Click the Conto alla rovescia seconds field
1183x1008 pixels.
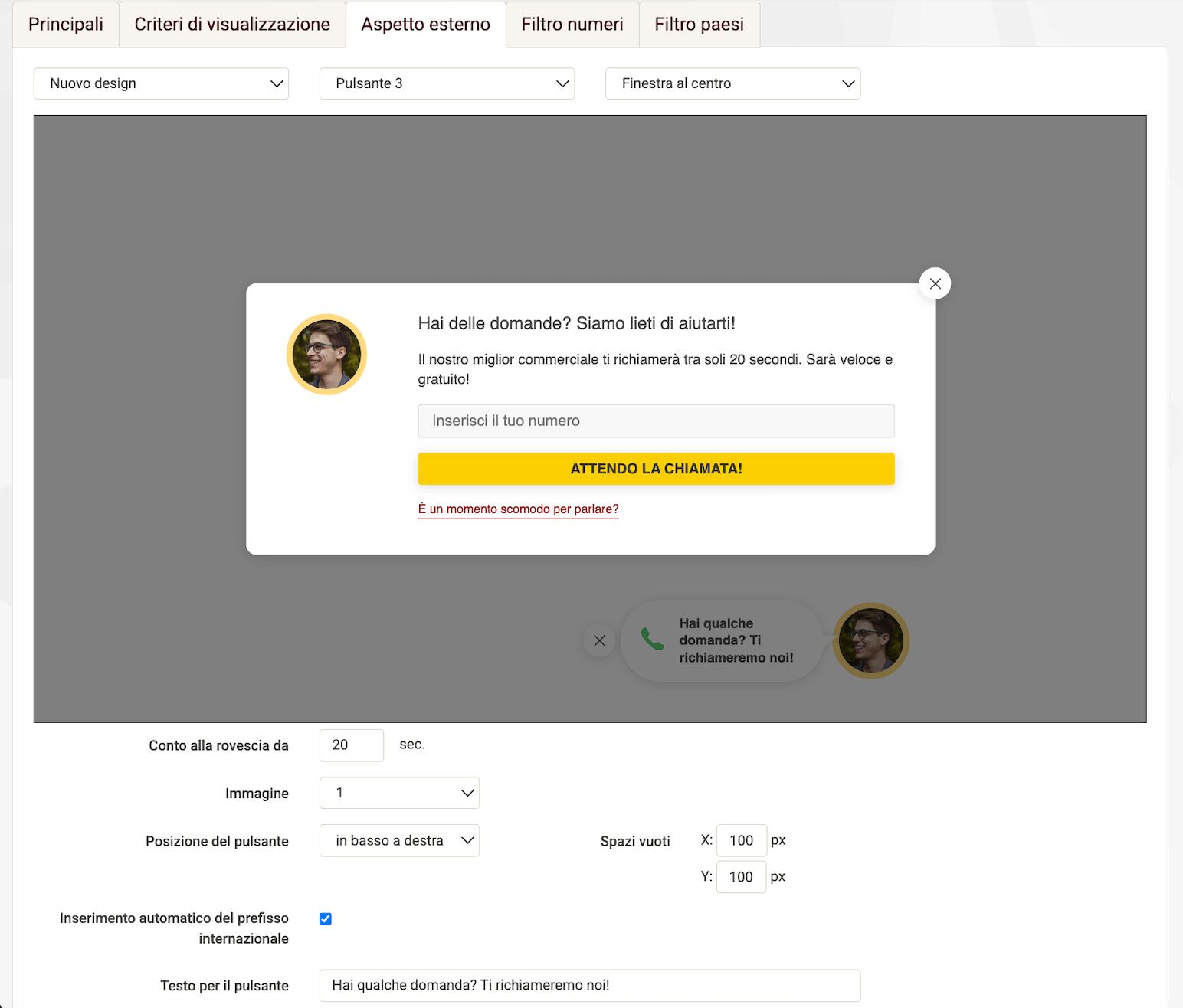(x=352, y=745)
